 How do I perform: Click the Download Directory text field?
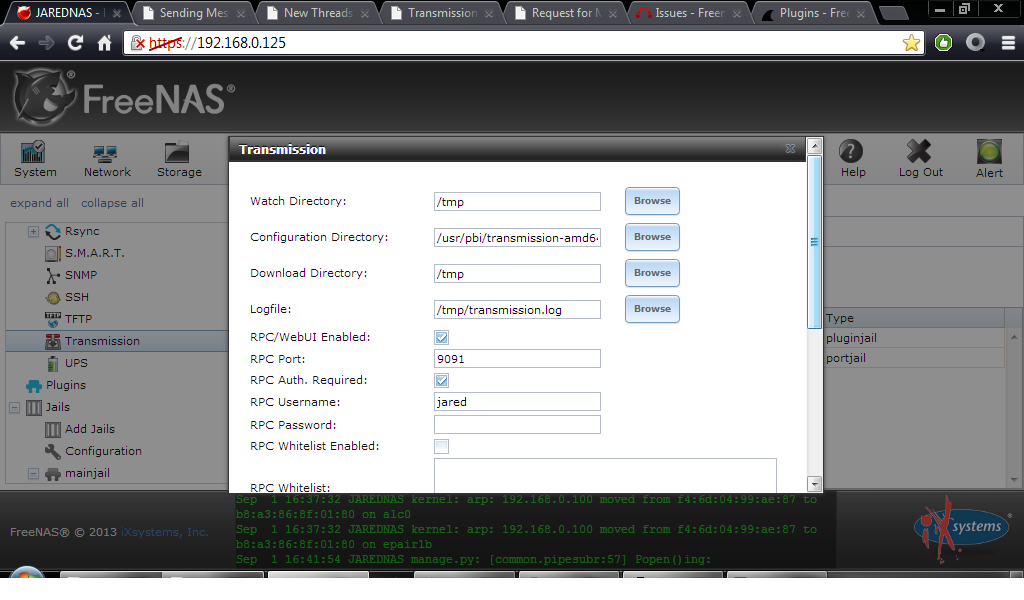(517, 274)
